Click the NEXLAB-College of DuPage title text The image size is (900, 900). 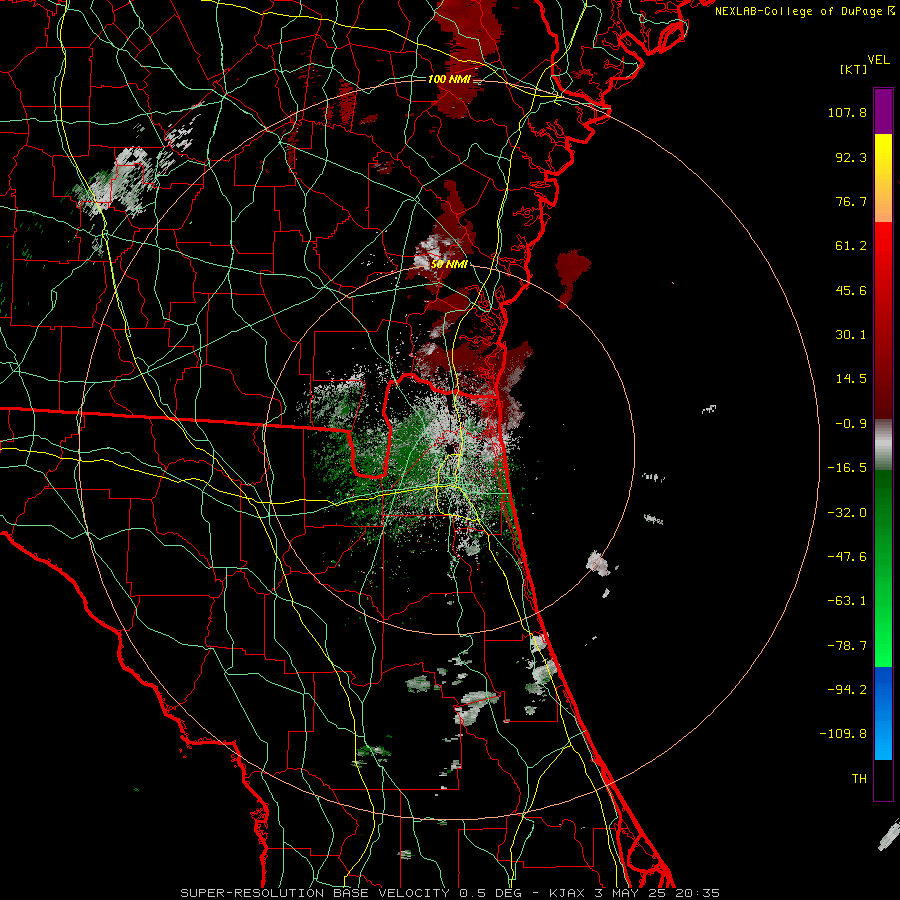click(x=799, y=11)
